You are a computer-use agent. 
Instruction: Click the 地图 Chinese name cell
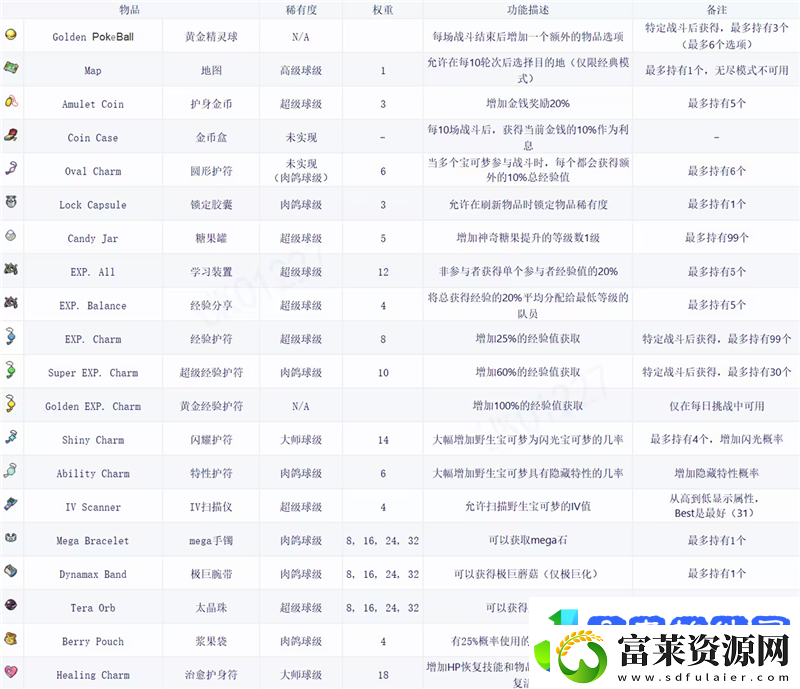pyautogui.click(x=211, y=70)
